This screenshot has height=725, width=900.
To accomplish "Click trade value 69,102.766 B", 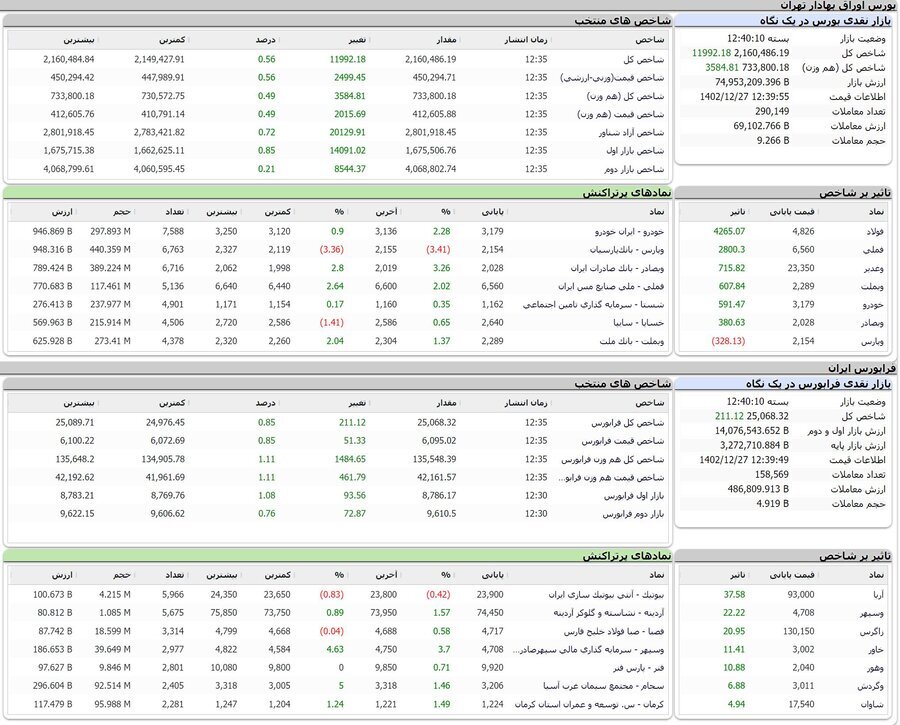I will [x=761, y=126].
